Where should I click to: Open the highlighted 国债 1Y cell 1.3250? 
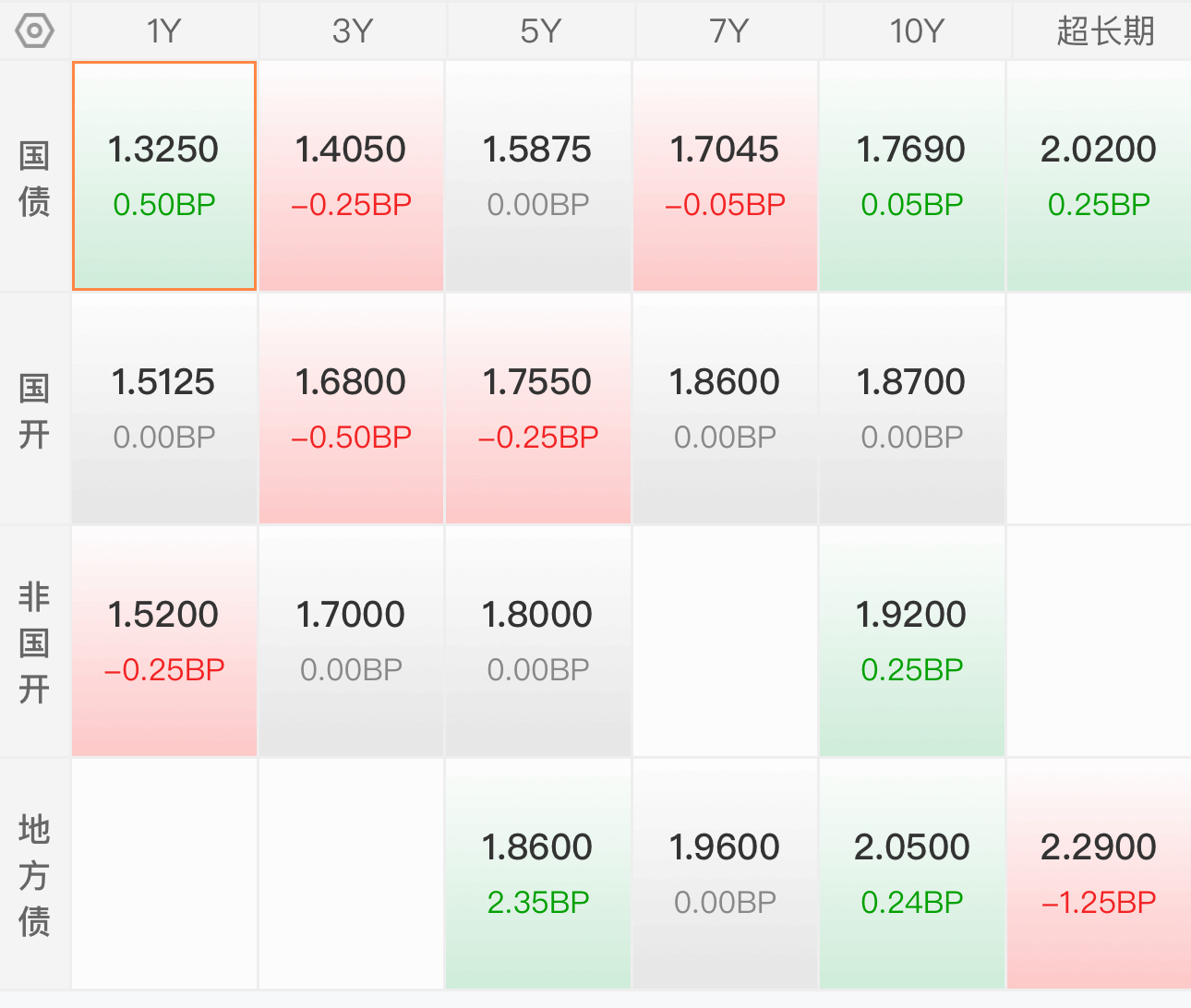pyautogui.click(x=164, y=176)
